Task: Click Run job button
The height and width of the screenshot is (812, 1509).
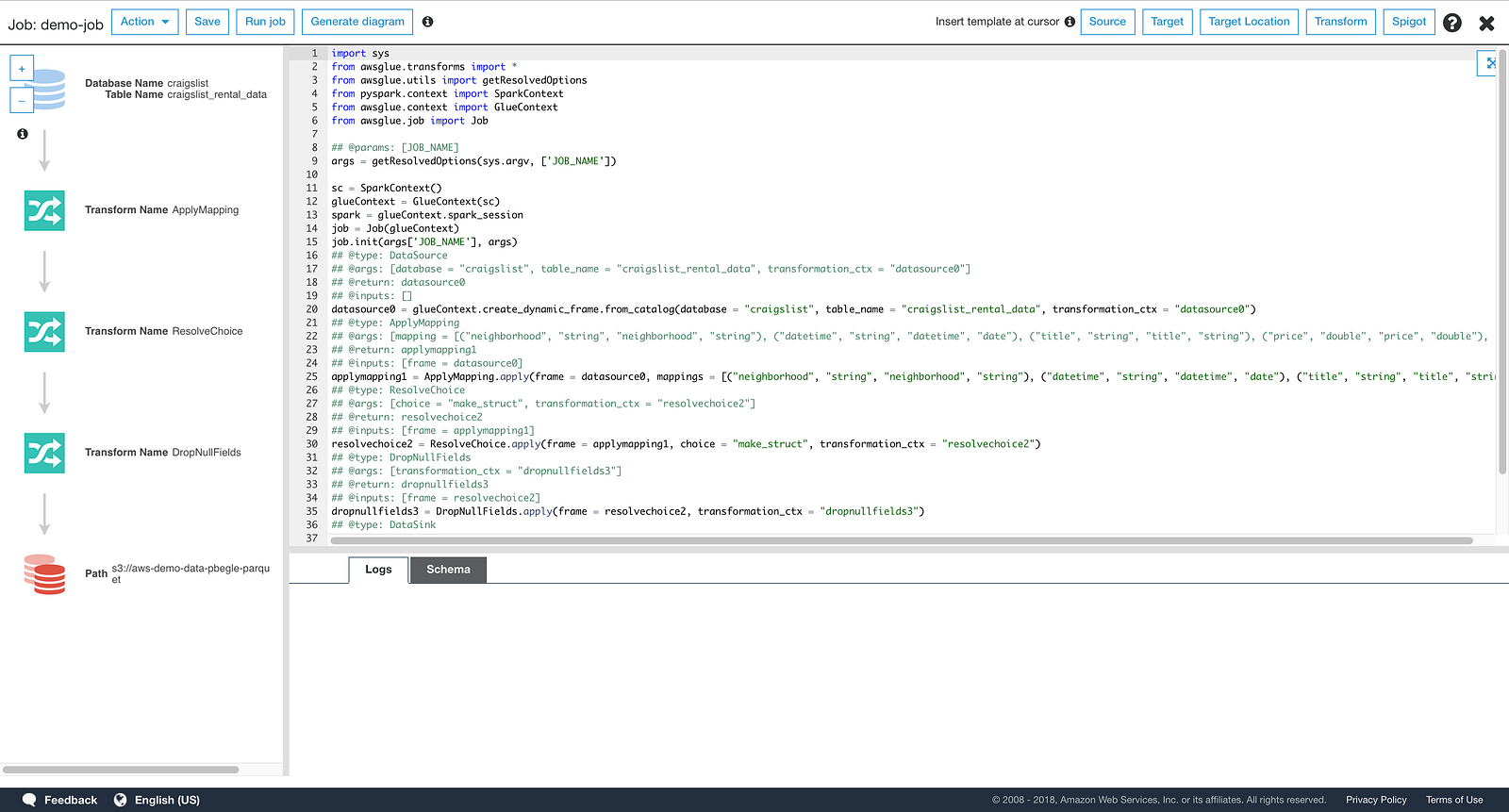Action: [x=265, y=22]
